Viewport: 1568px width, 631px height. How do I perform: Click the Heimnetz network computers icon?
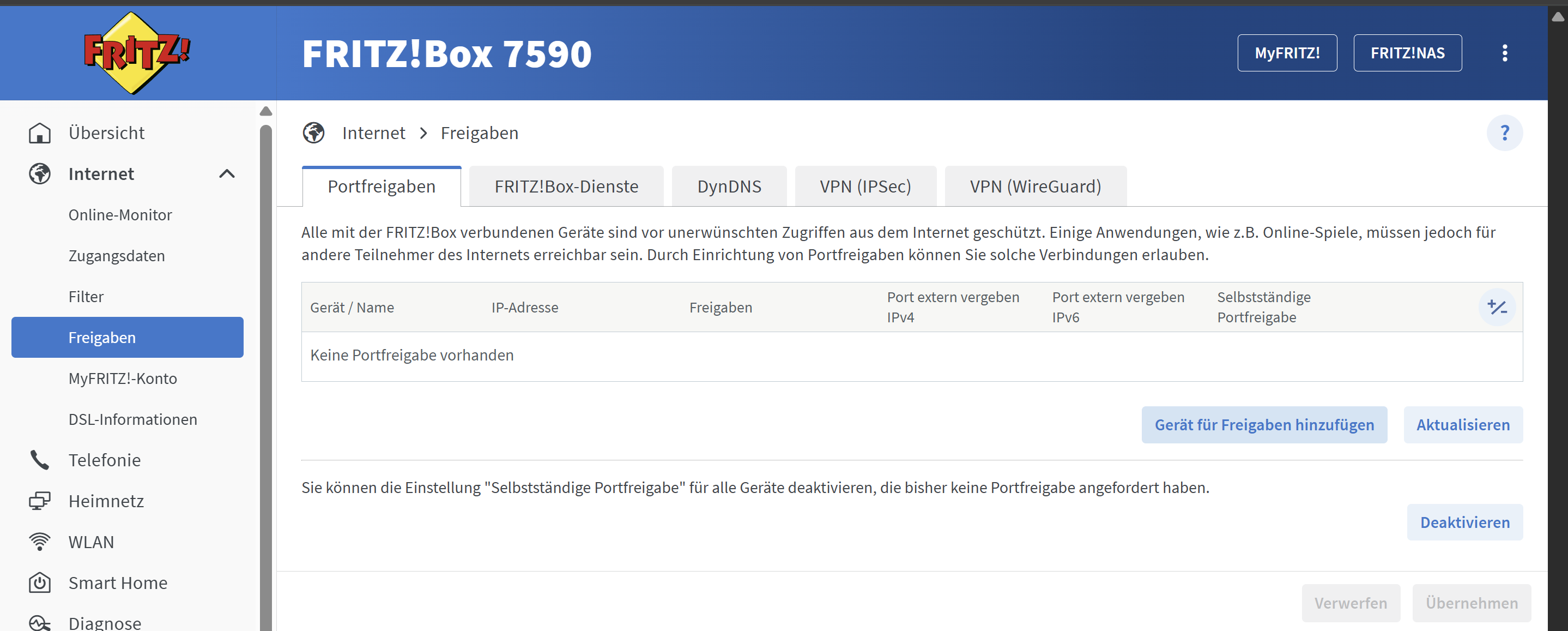40,501
